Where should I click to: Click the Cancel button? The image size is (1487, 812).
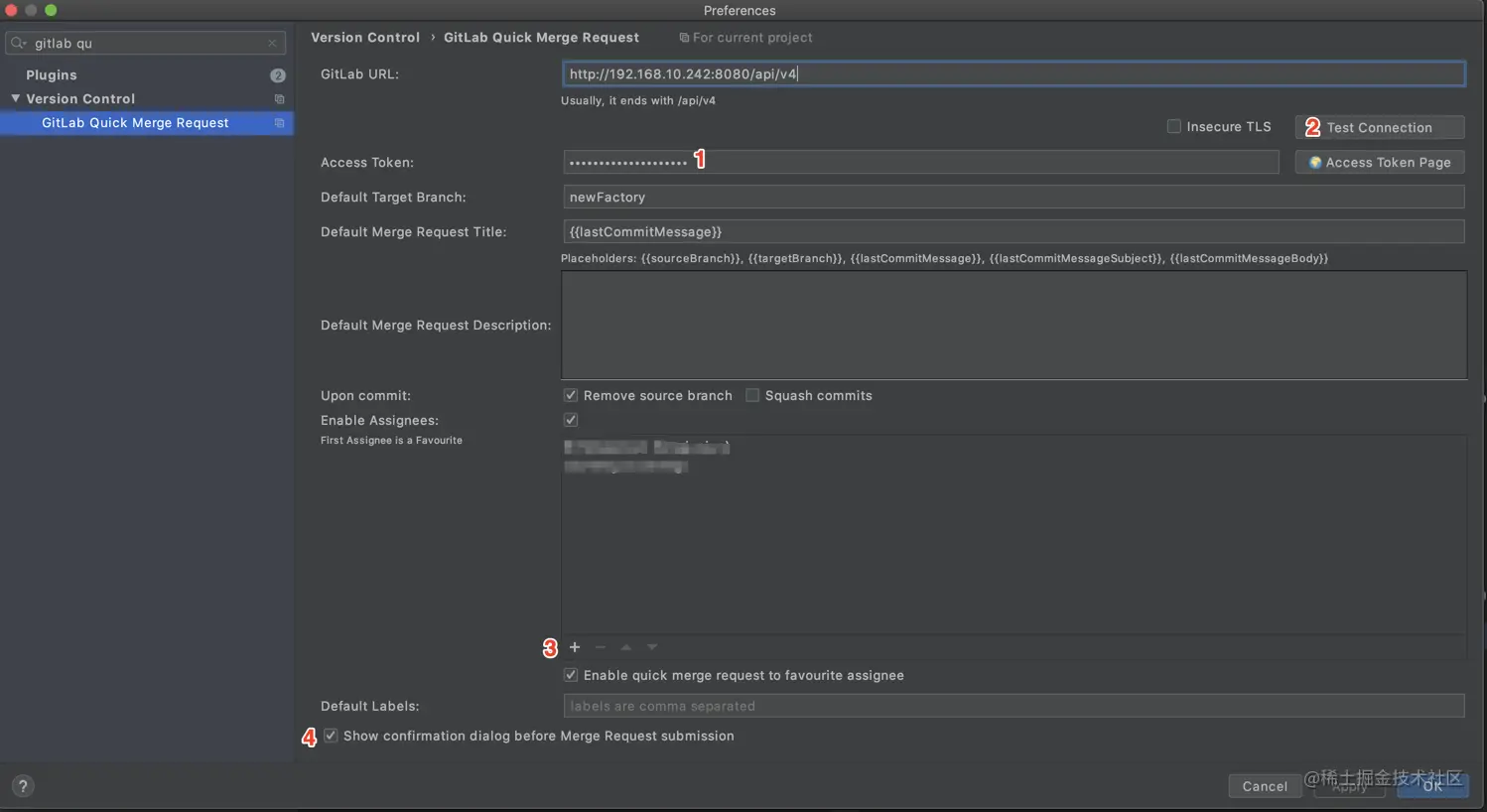point(1265,786)
